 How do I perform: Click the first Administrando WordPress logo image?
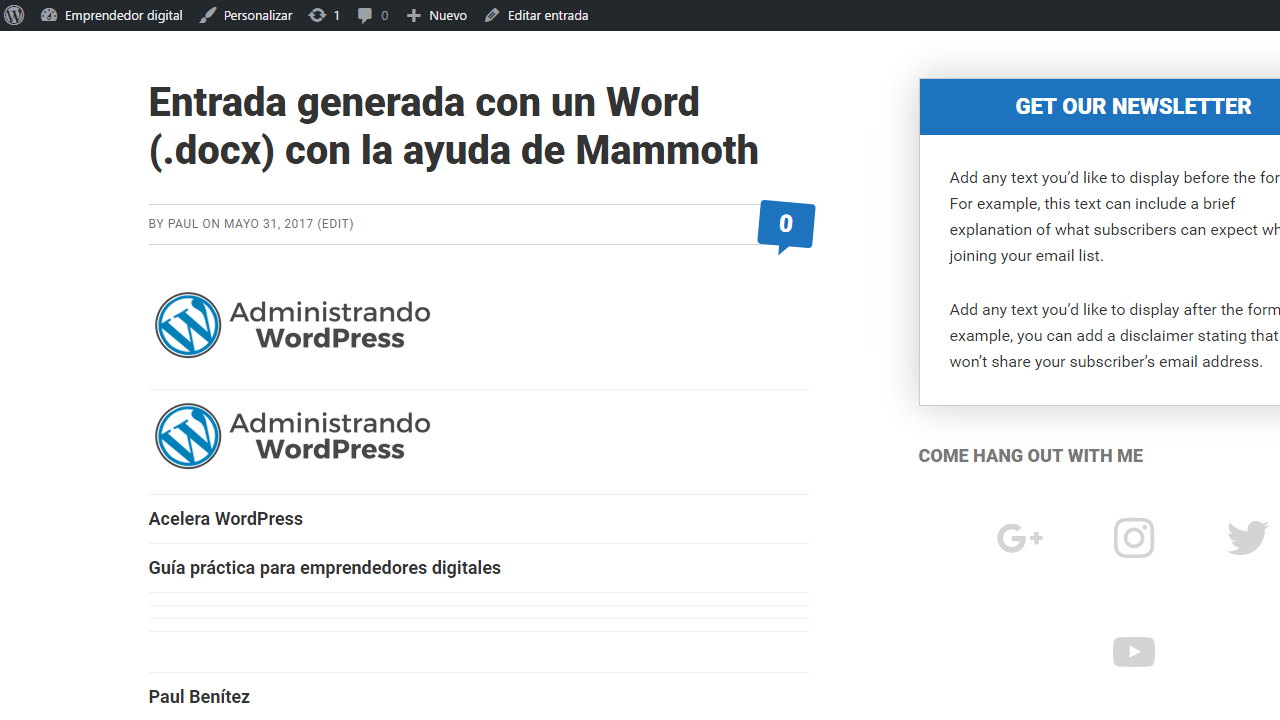click(292, 325)
